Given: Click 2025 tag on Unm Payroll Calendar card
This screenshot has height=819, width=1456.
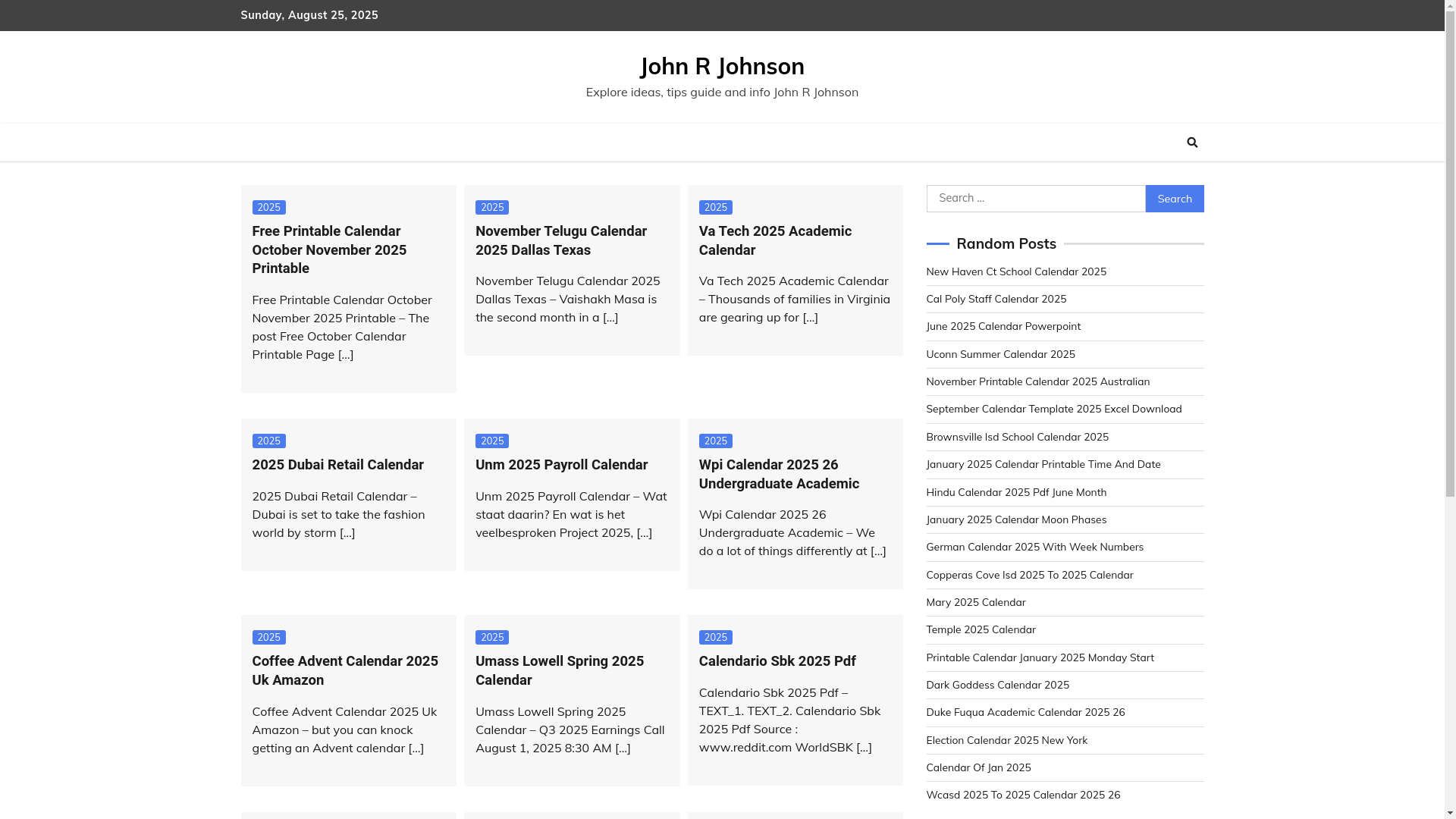Looking at the screenshot, I should tap(492, 441).
